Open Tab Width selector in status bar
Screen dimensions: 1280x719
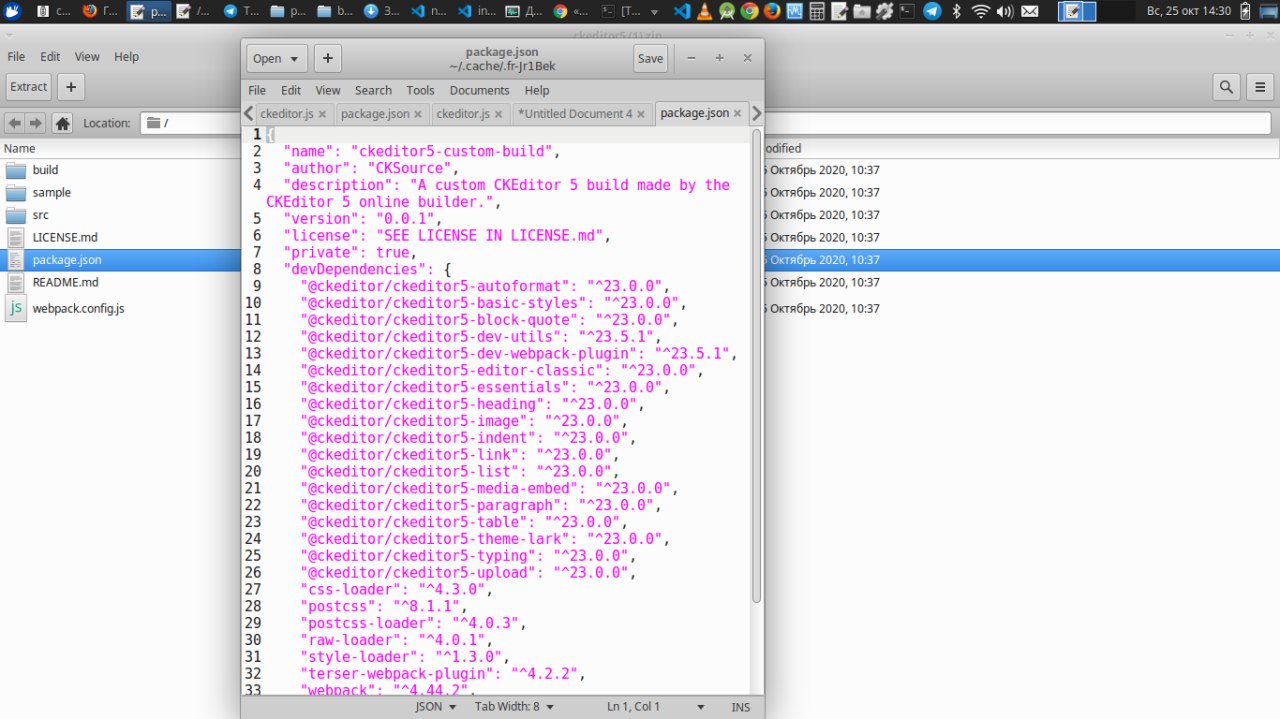(514, 706)
